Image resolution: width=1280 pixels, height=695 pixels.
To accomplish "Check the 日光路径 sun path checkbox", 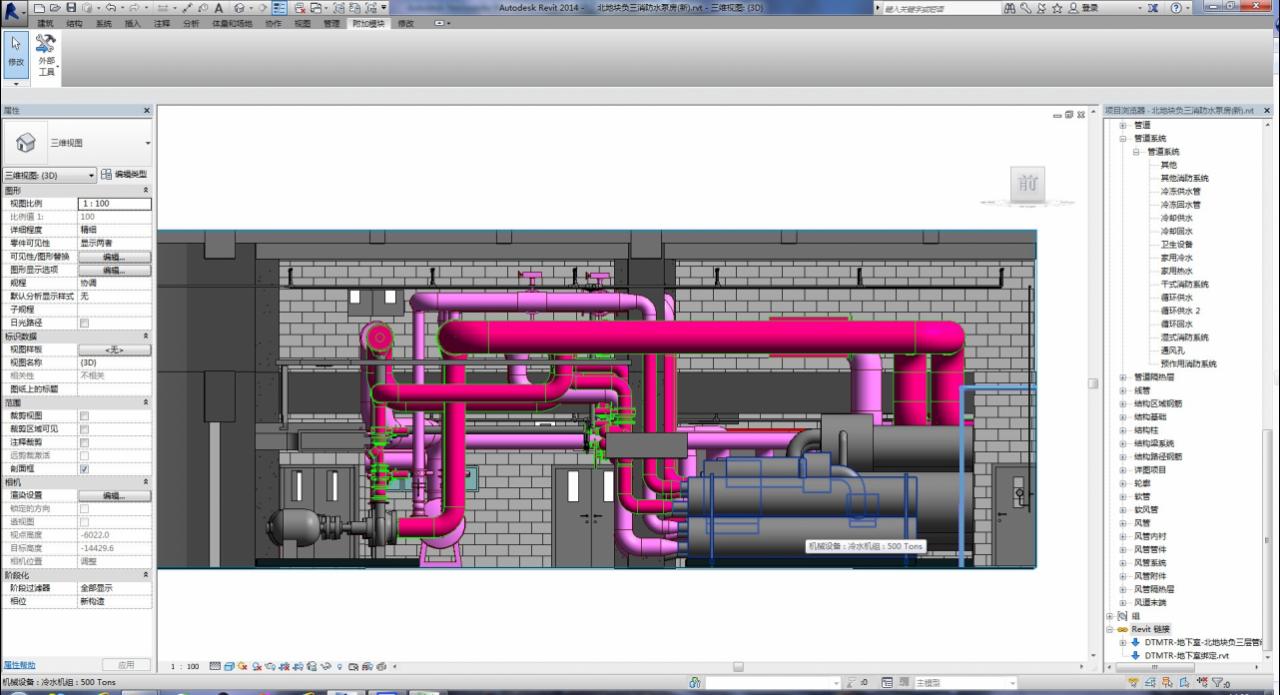I will (x=84, y=323).
